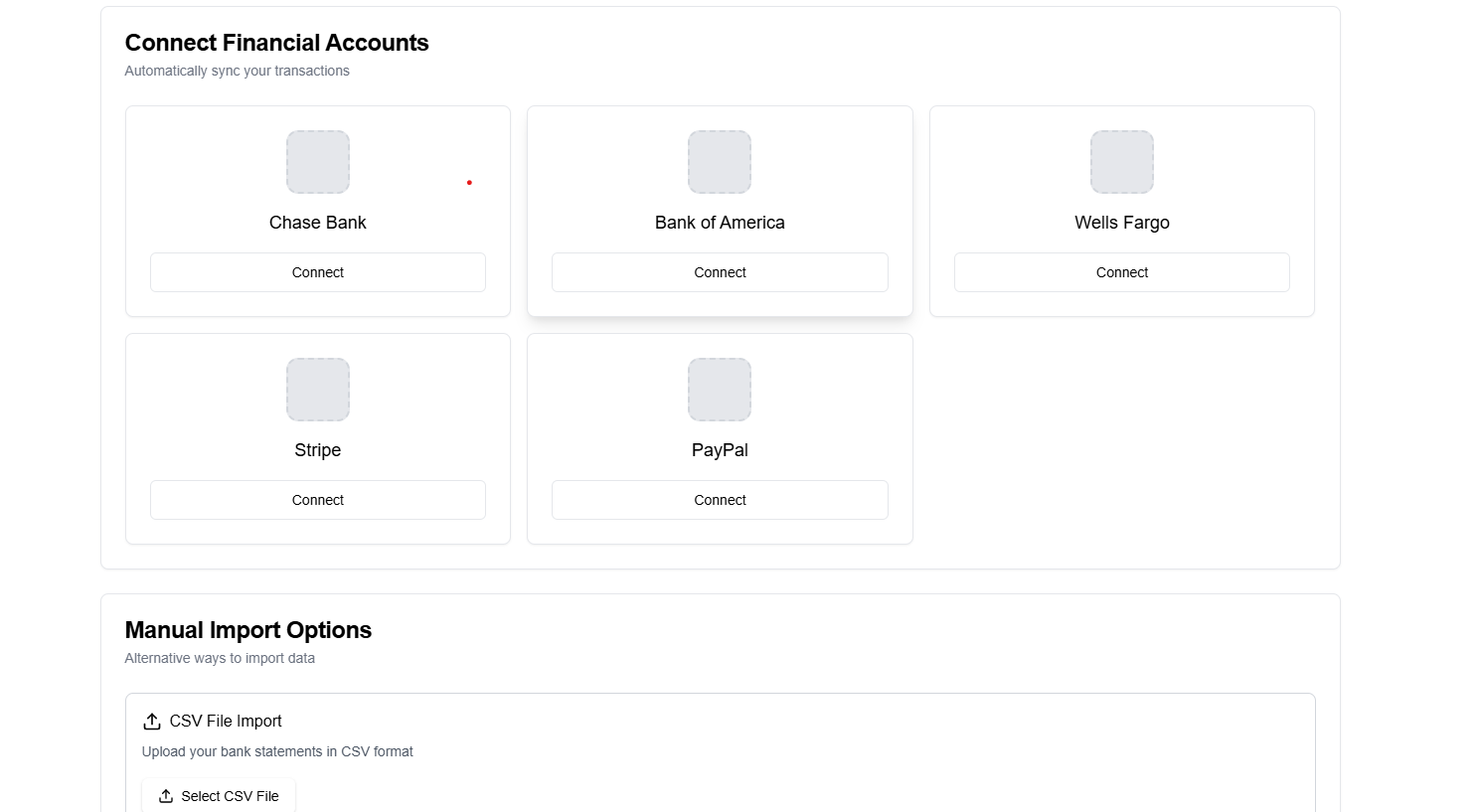This screenshot has height=812, width=1478.
Task: Click the upload icon beside CSV File Import
Action: [x=152, y=722]
